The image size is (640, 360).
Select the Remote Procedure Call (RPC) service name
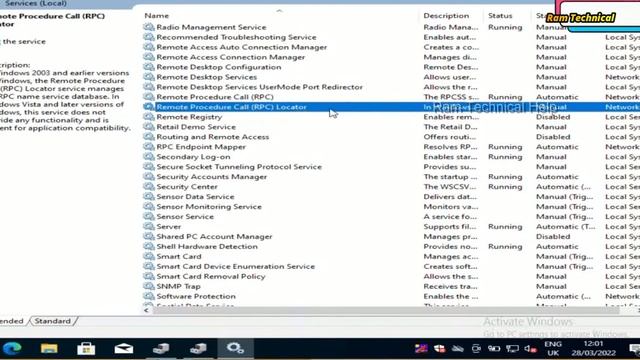[x=215, y=97]
